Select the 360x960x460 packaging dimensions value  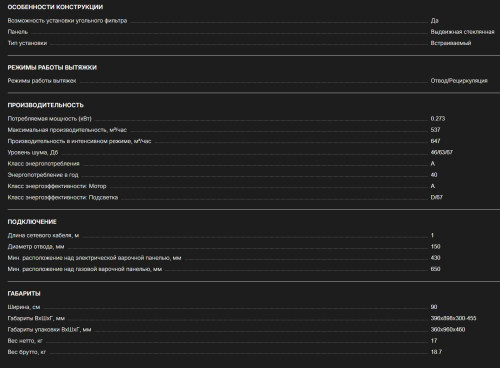pos(448,330)
